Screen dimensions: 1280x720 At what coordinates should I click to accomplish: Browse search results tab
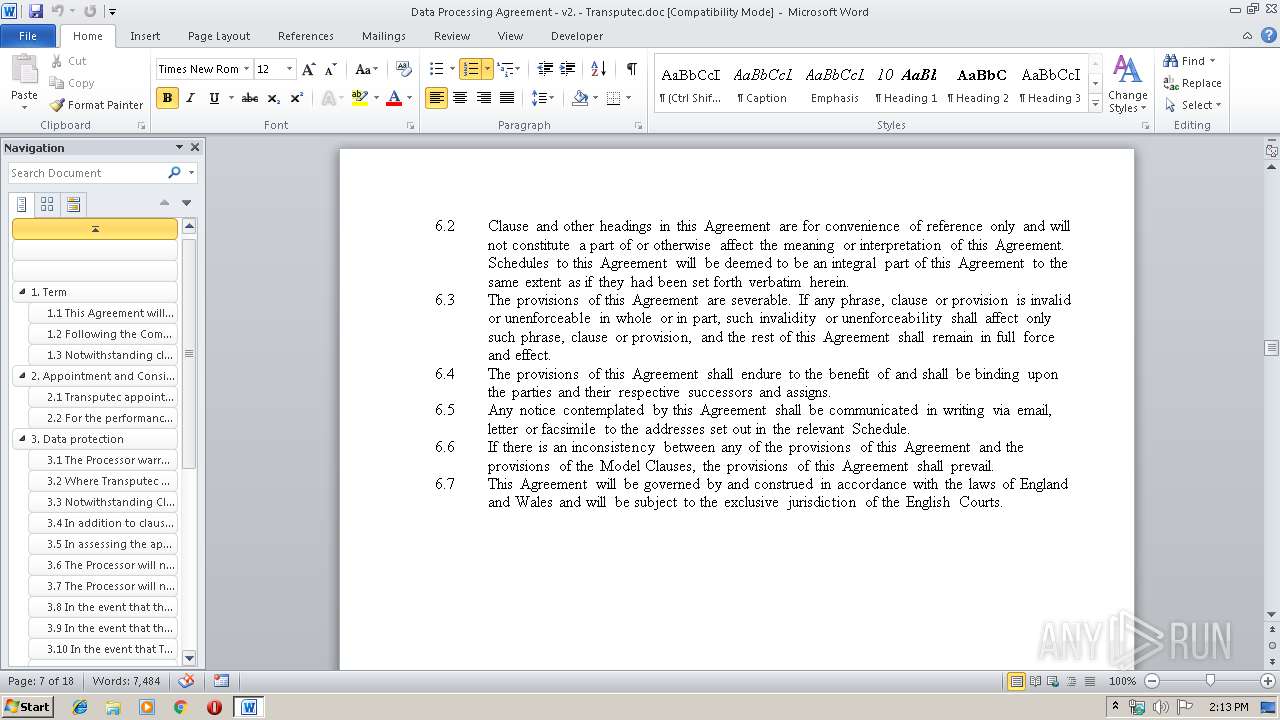click(73, 204)
